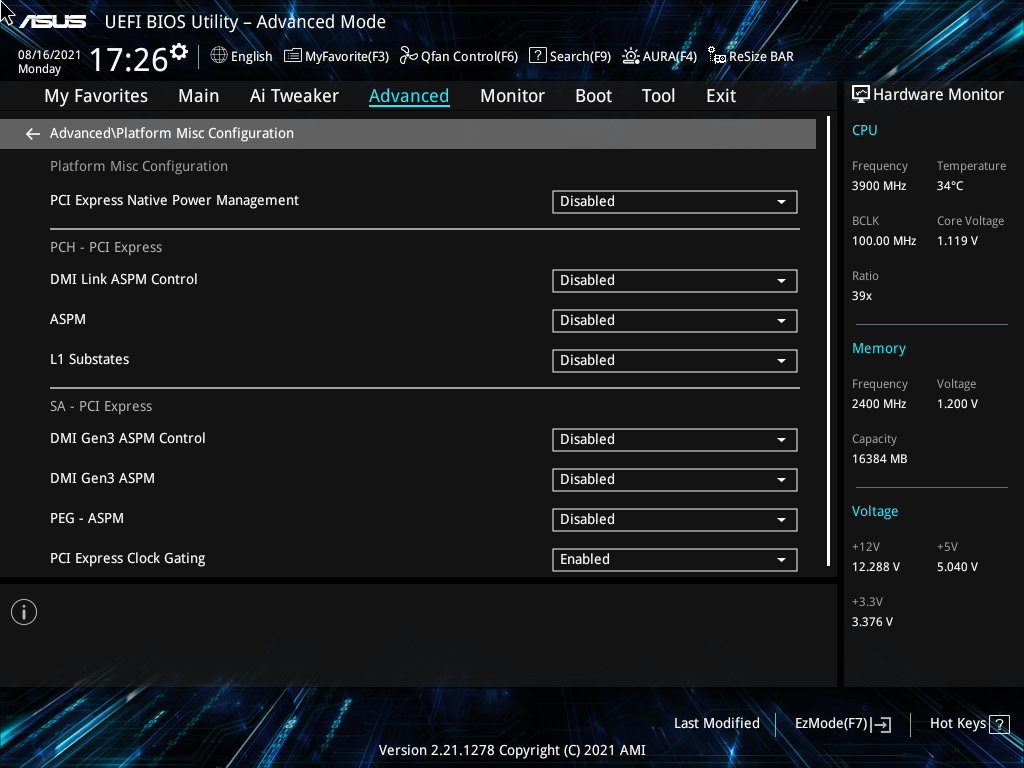Click the Hot Keys label
The image size is (1024, 768).
coord(957,724)
